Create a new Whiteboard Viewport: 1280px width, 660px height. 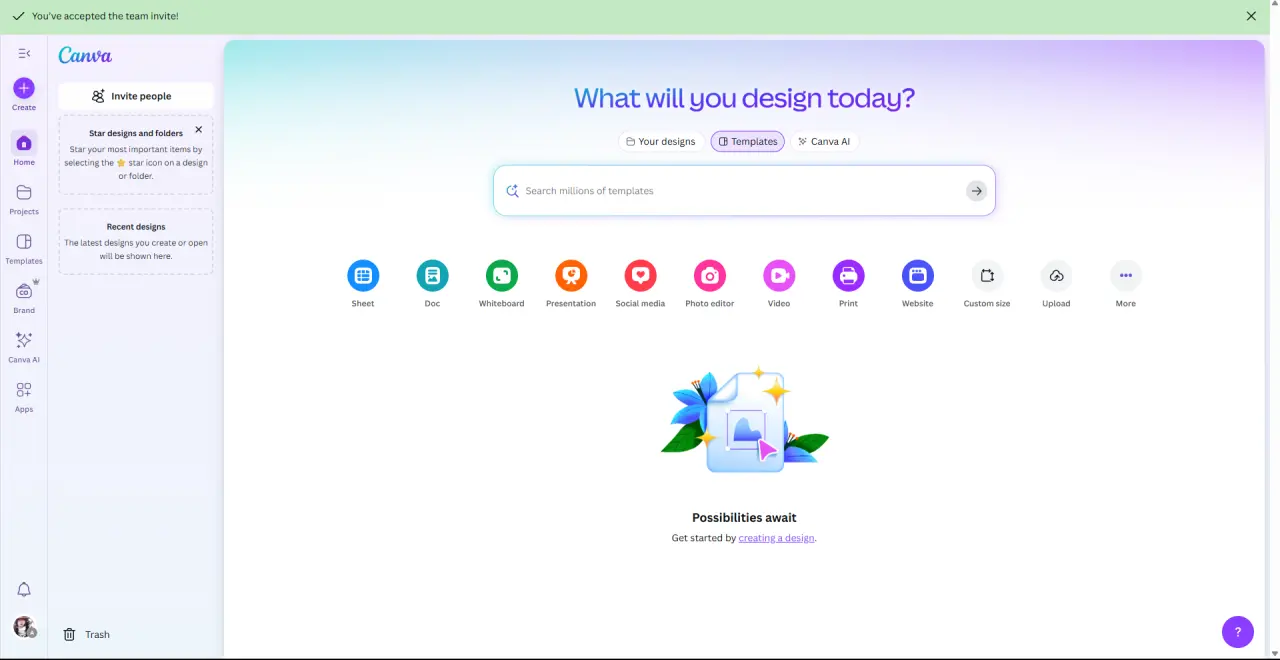(x=502, y=283)
